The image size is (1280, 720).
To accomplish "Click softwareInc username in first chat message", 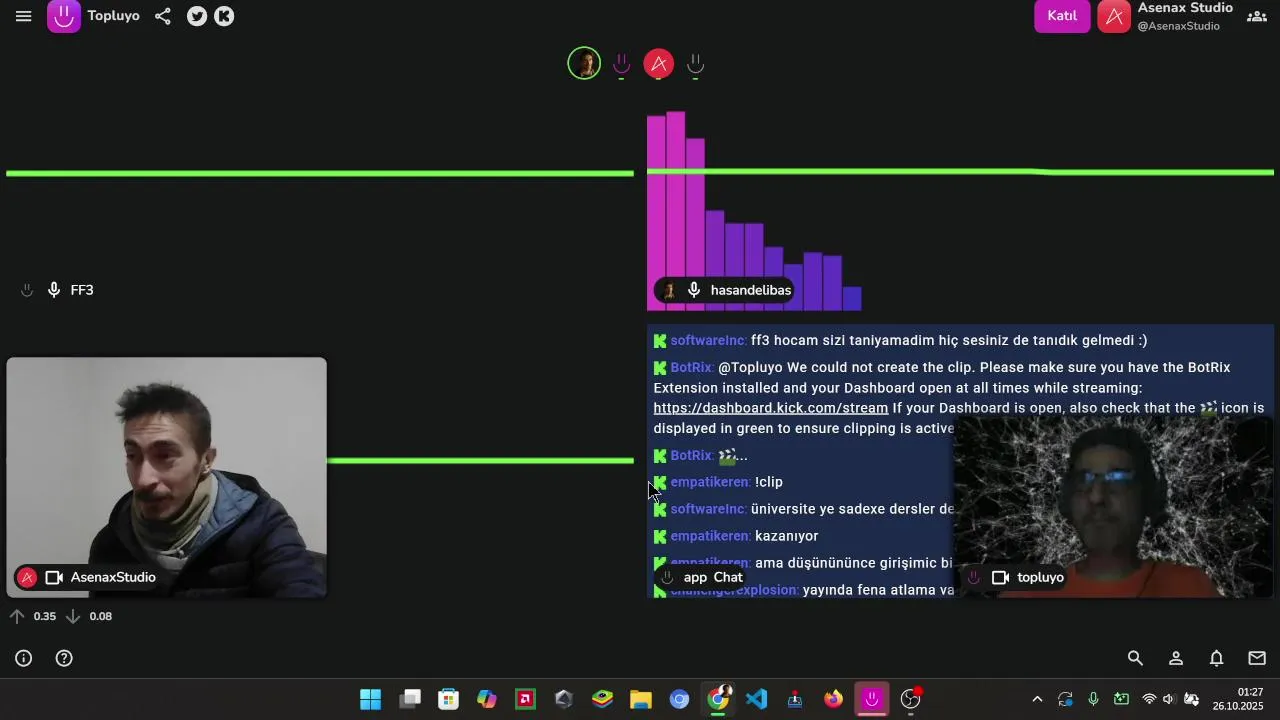I will pos(708,341).
